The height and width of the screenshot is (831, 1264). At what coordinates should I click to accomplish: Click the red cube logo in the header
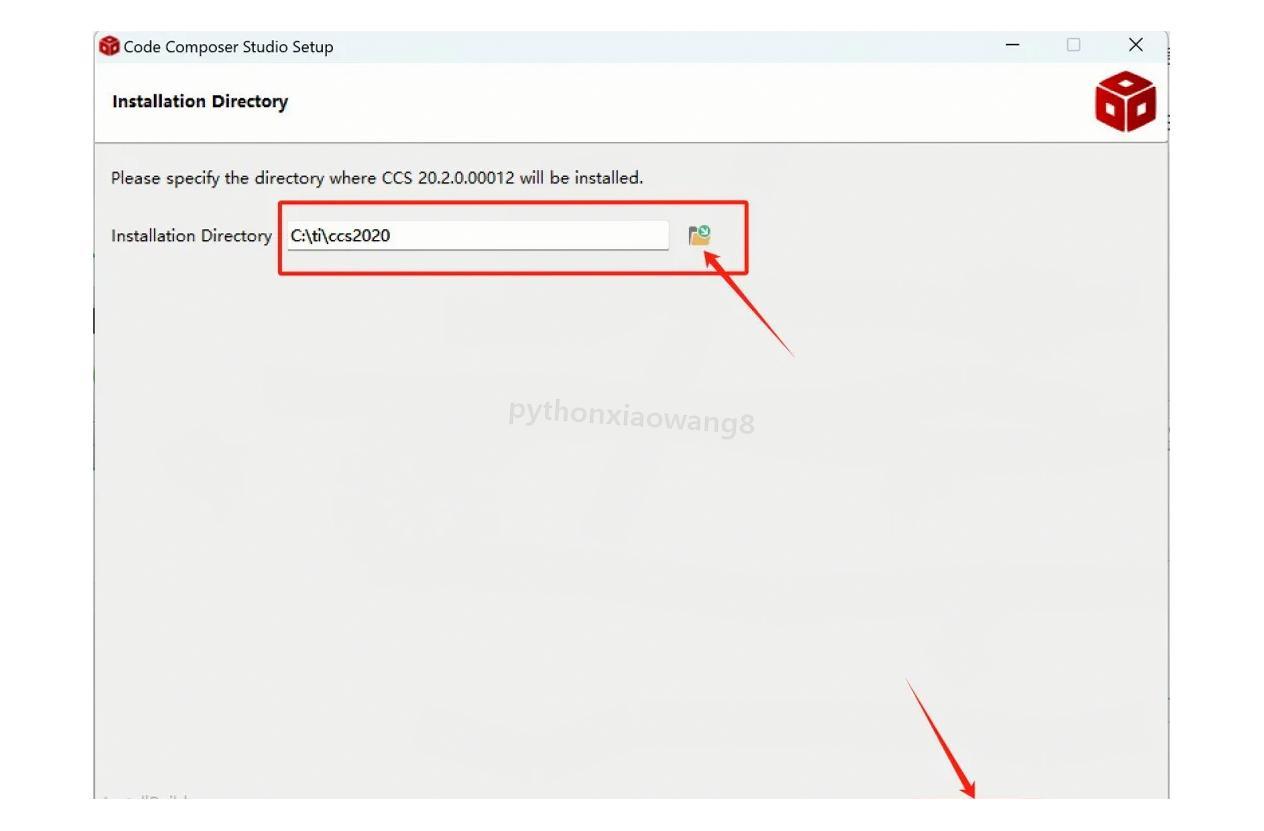(1125, 101)
